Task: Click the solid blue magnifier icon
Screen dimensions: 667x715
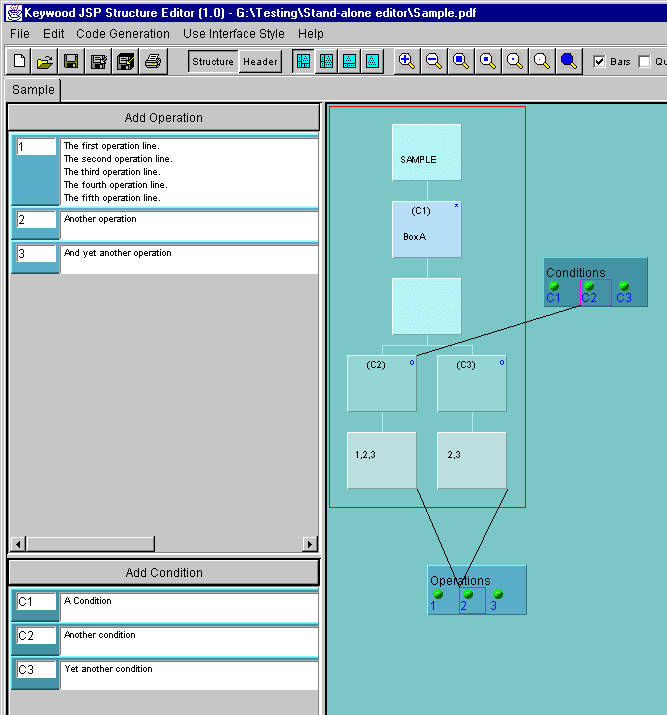Action: 569,61
